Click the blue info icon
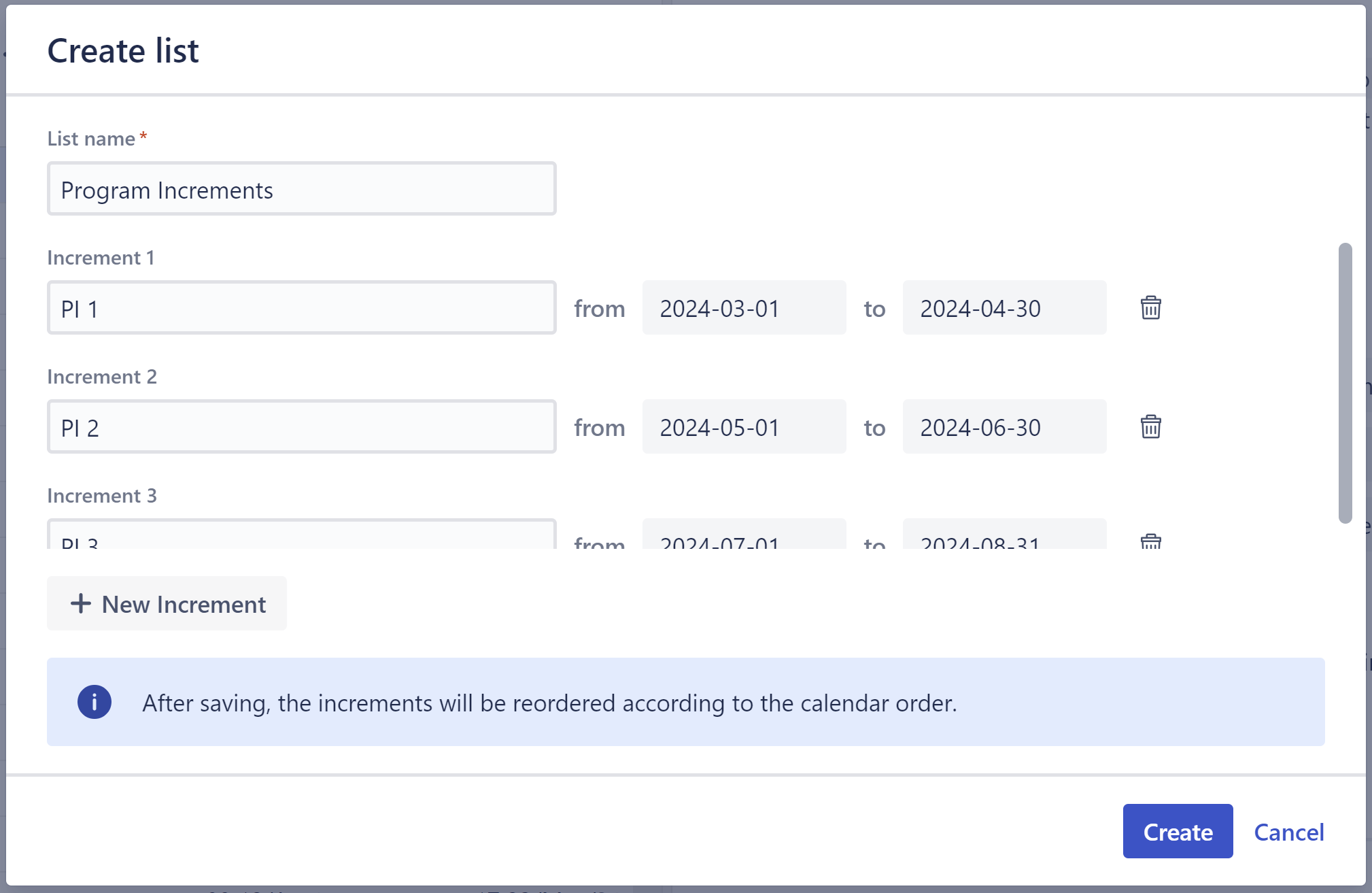Viewport: 1372px width, 893px height. (94, 702)
